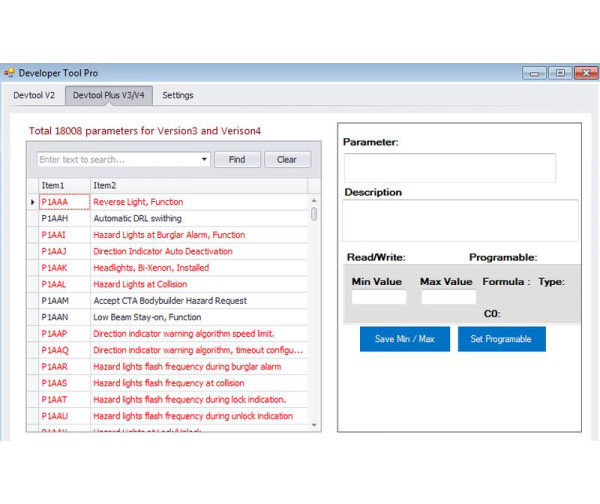This screenshot has width=600, height=504.
Task: Click the Description text area
Action: 460,220
